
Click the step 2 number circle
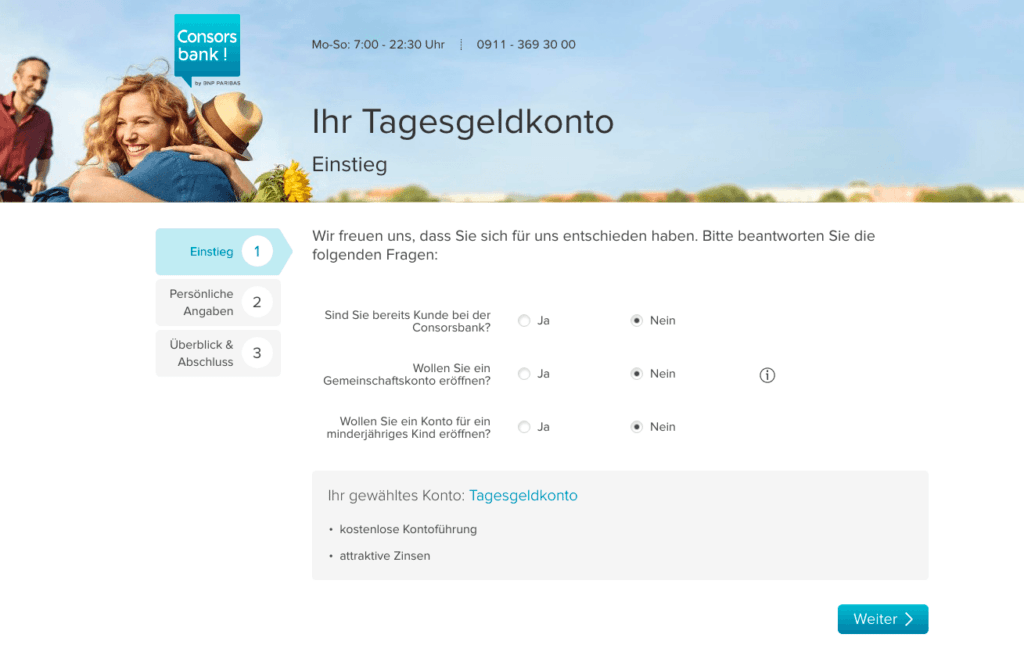point(257,302)
